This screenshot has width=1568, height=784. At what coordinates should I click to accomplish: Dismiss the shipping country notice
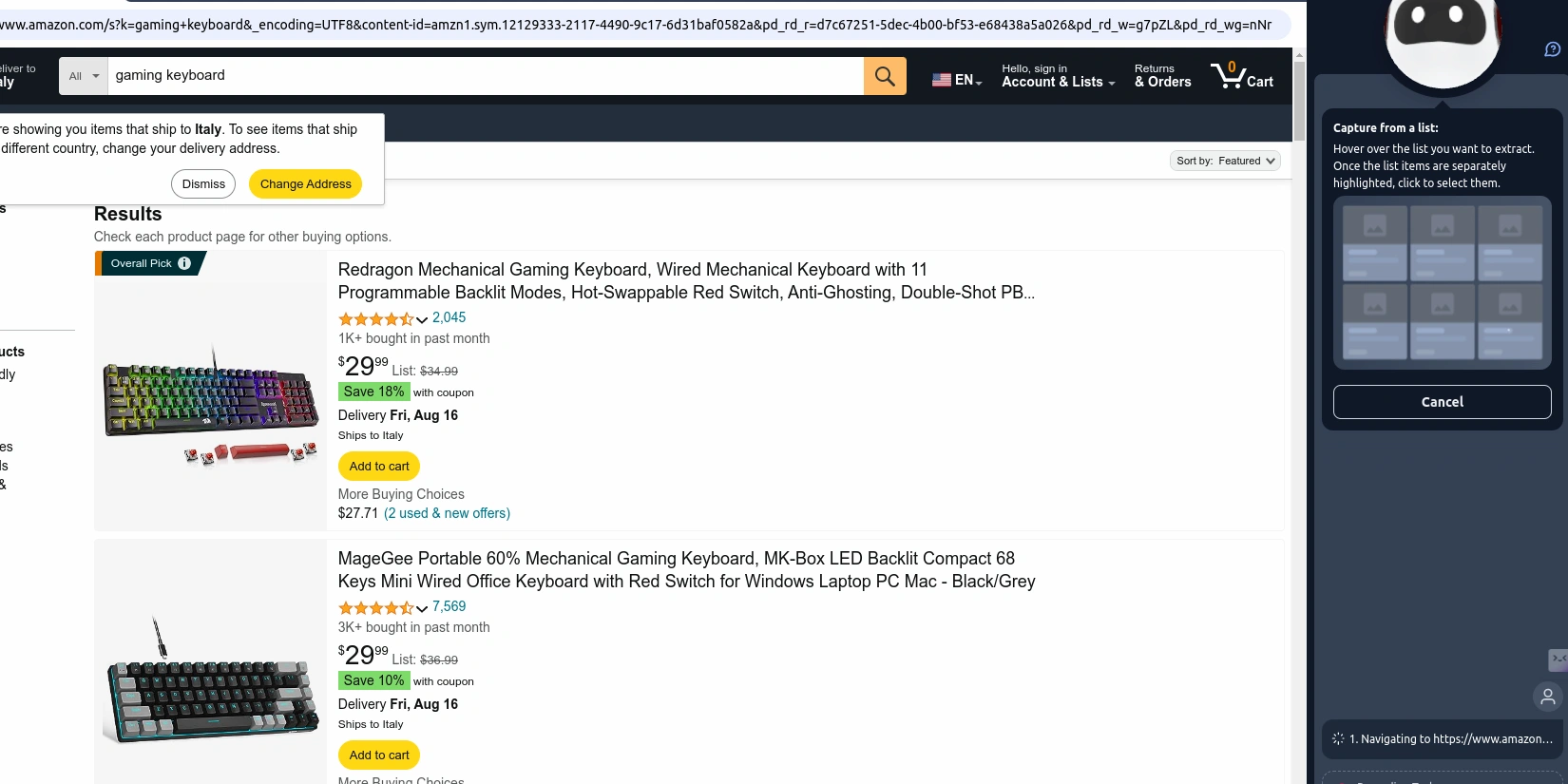coord(203,184)
